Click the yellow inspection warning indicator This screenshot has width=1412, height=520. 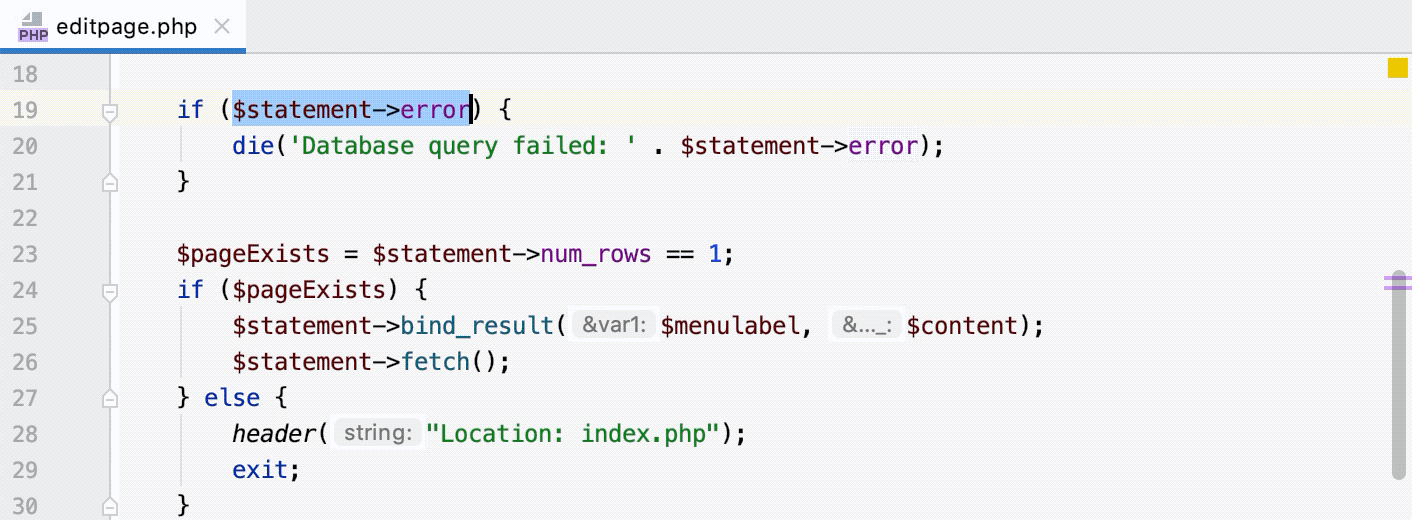point(1397,68)
